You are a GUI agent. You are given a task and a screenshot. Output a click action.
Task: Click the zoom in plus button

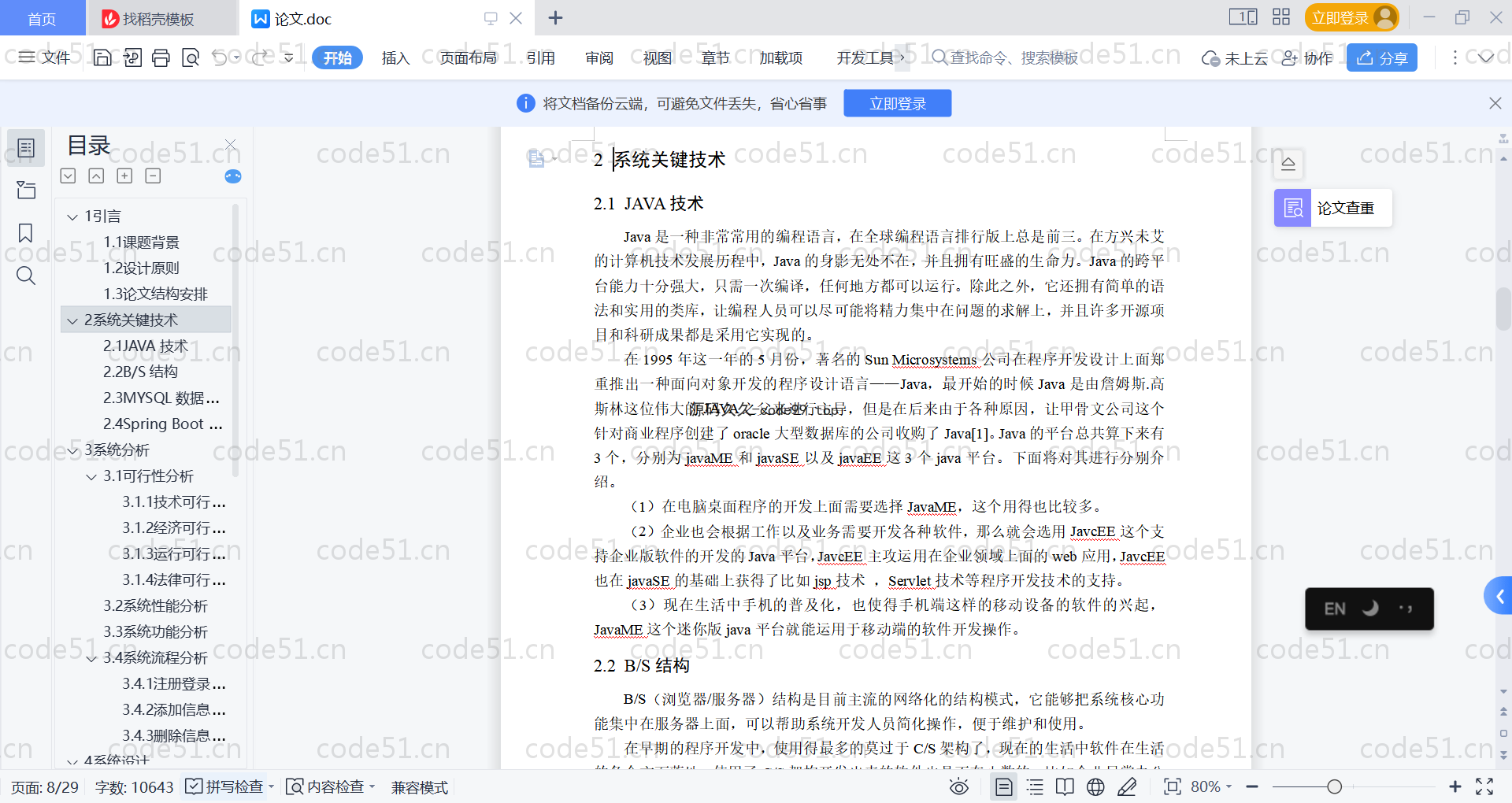(1455, 786)
